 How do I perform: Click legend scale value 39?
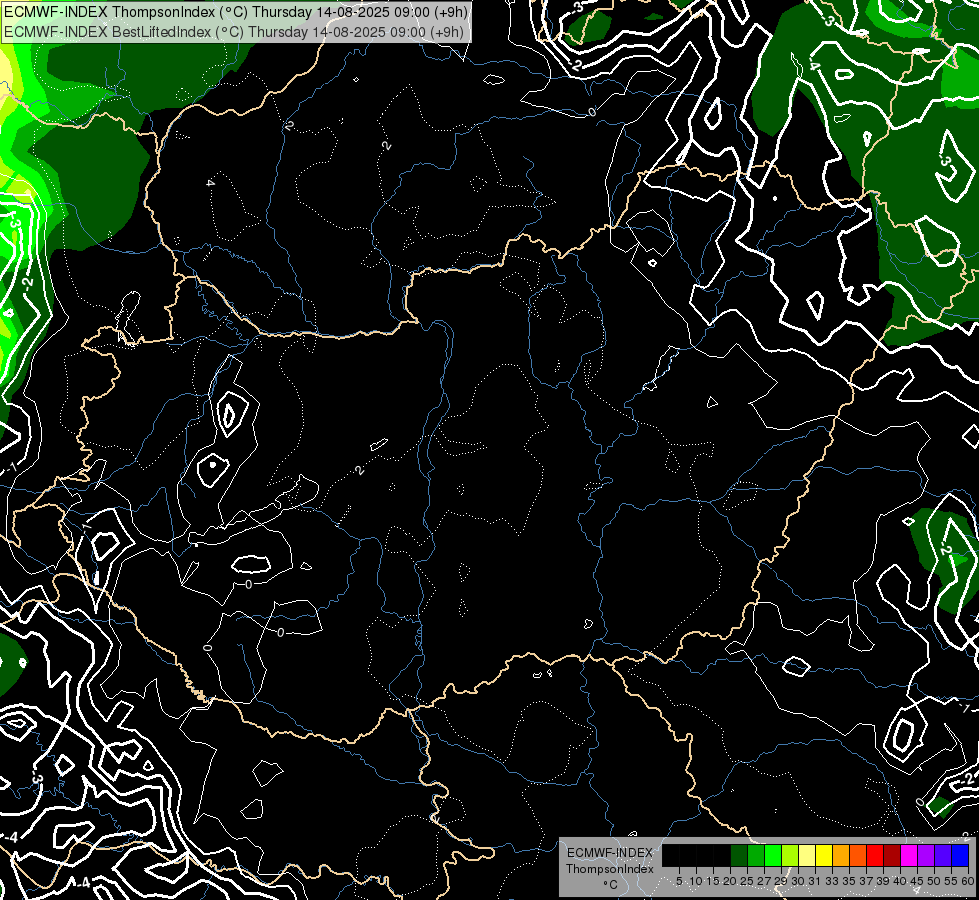(x=883, y=881)
